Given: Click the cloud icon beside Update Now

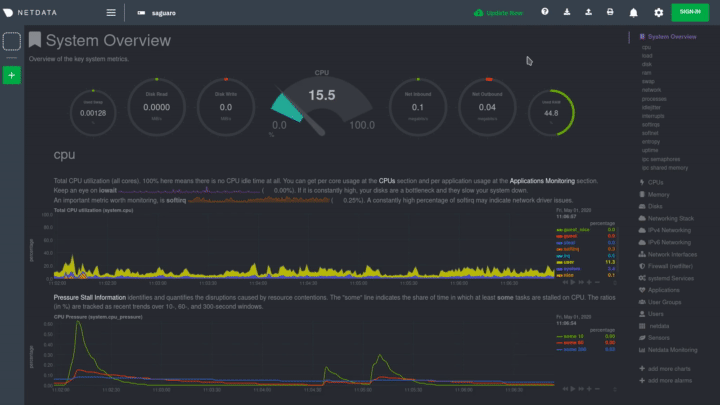Looking at the screenshot, I should tap(478, 13).
